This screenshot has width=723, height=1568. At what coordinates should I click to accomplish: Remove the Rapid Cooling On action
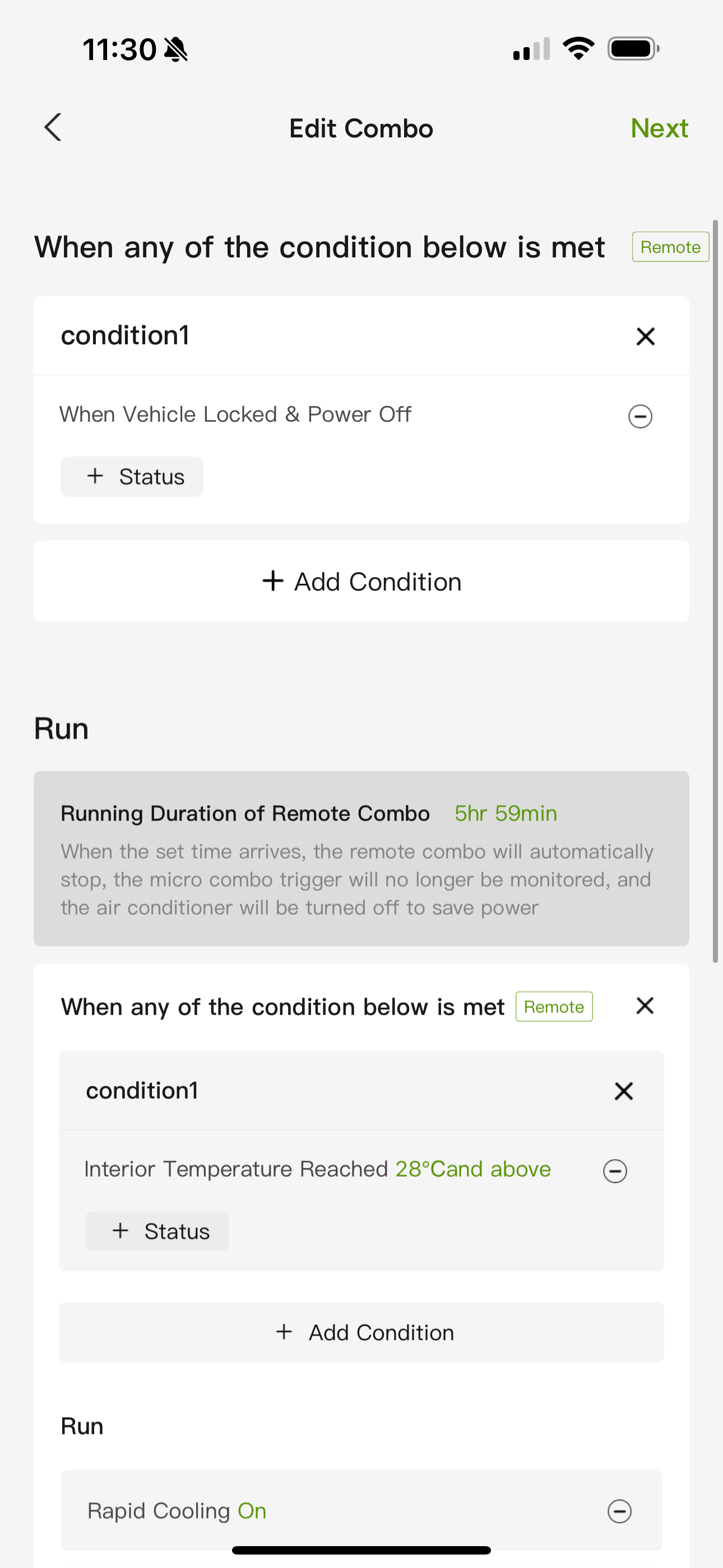pyautogui.click(x=619, y=1511)
